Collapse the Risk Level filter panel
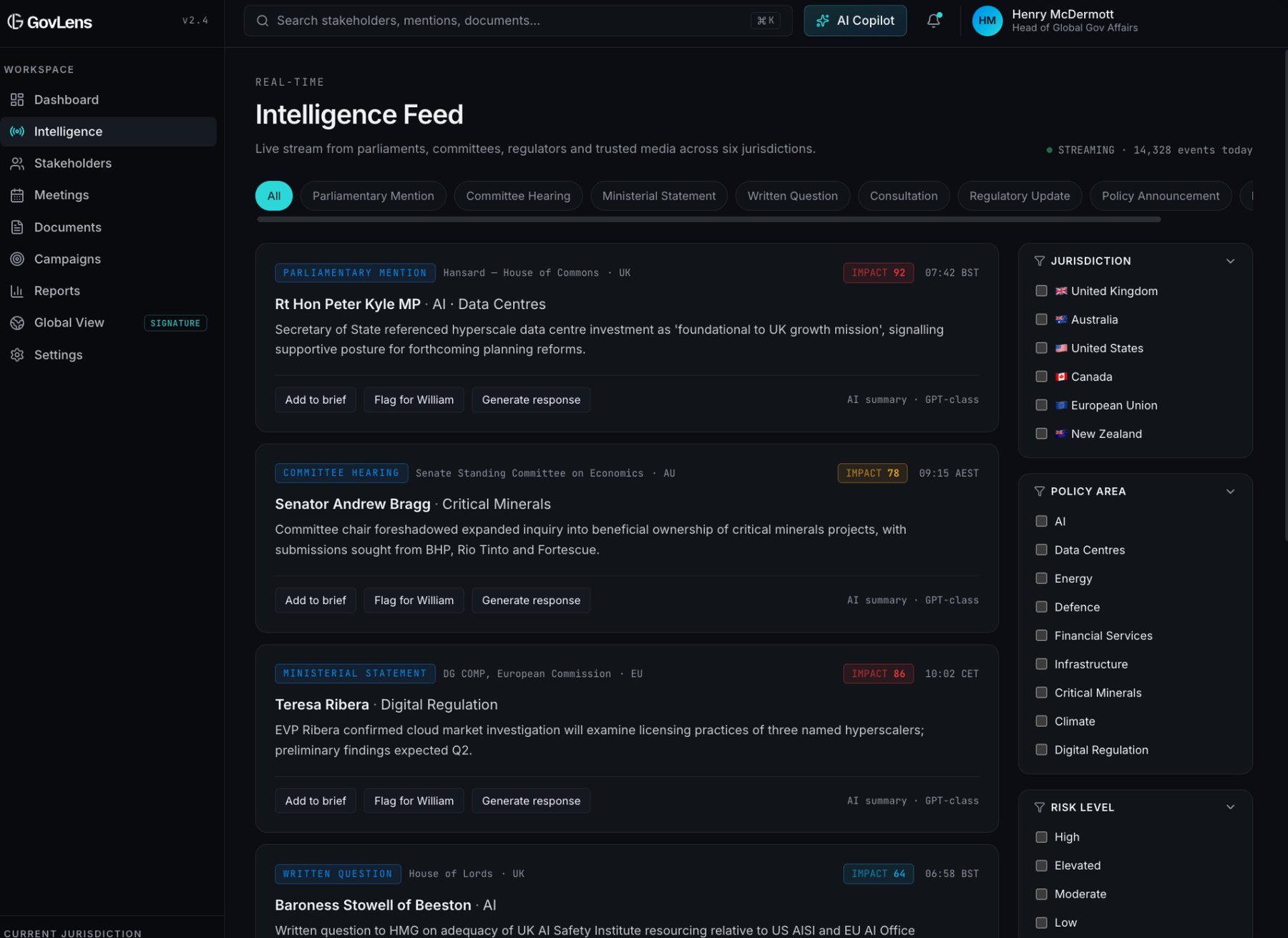This screenshot has width=1288, height=938. 1230,807
